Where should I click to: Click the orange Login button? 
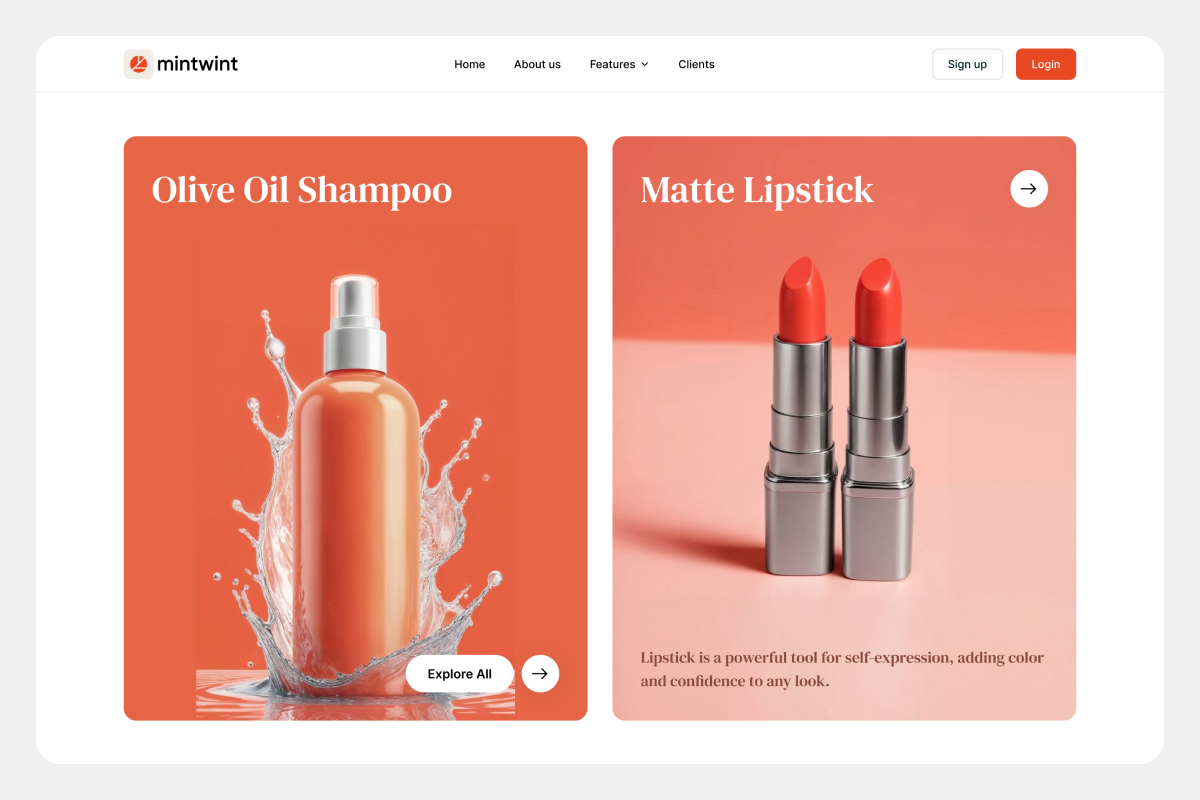click(x=1046, y=64)
